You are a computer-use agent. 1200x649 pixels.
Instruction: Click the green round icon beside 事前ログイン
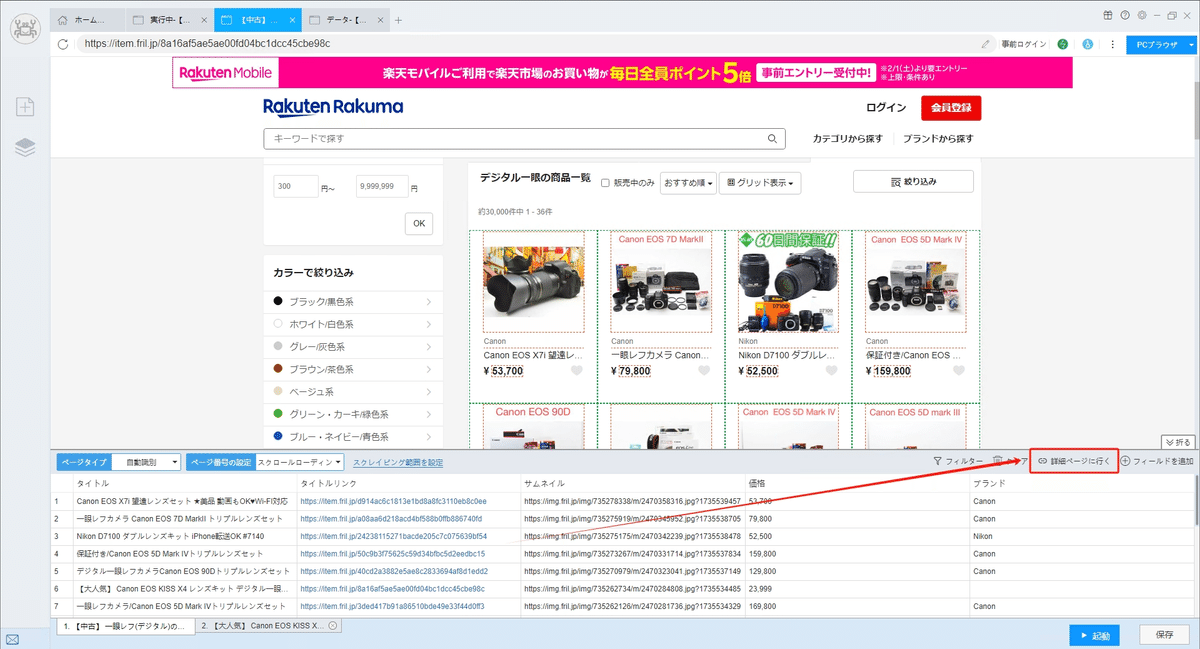1062,44
